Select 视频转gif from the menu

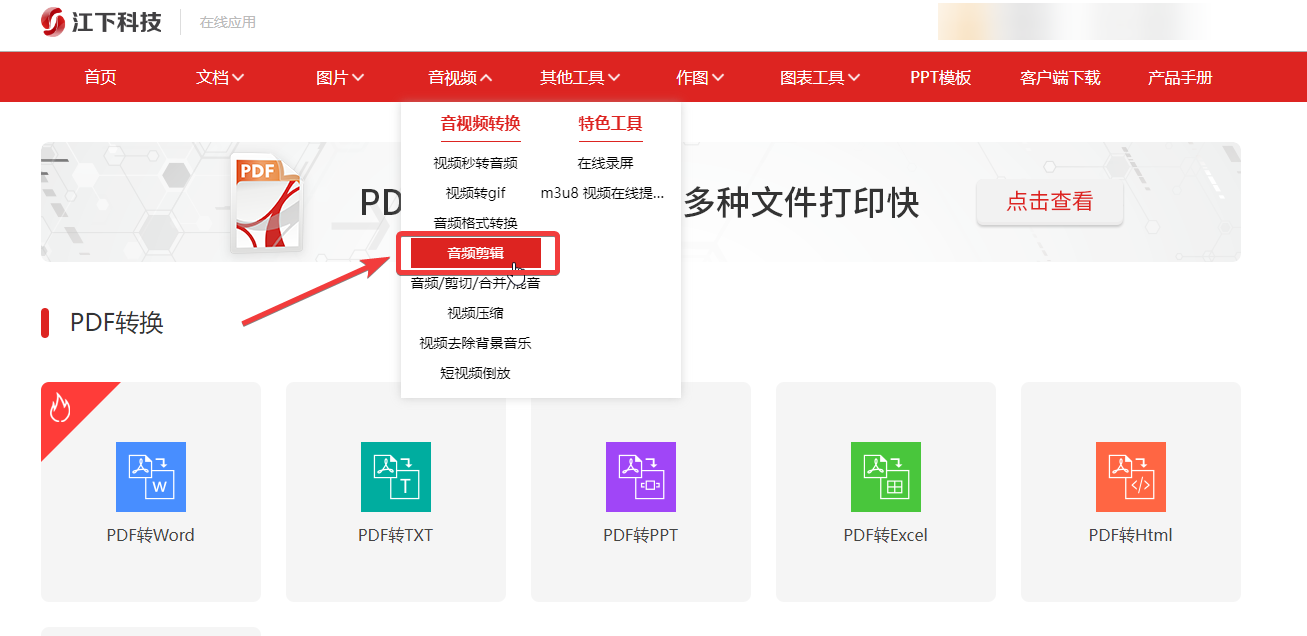click(x=475, y=193)
